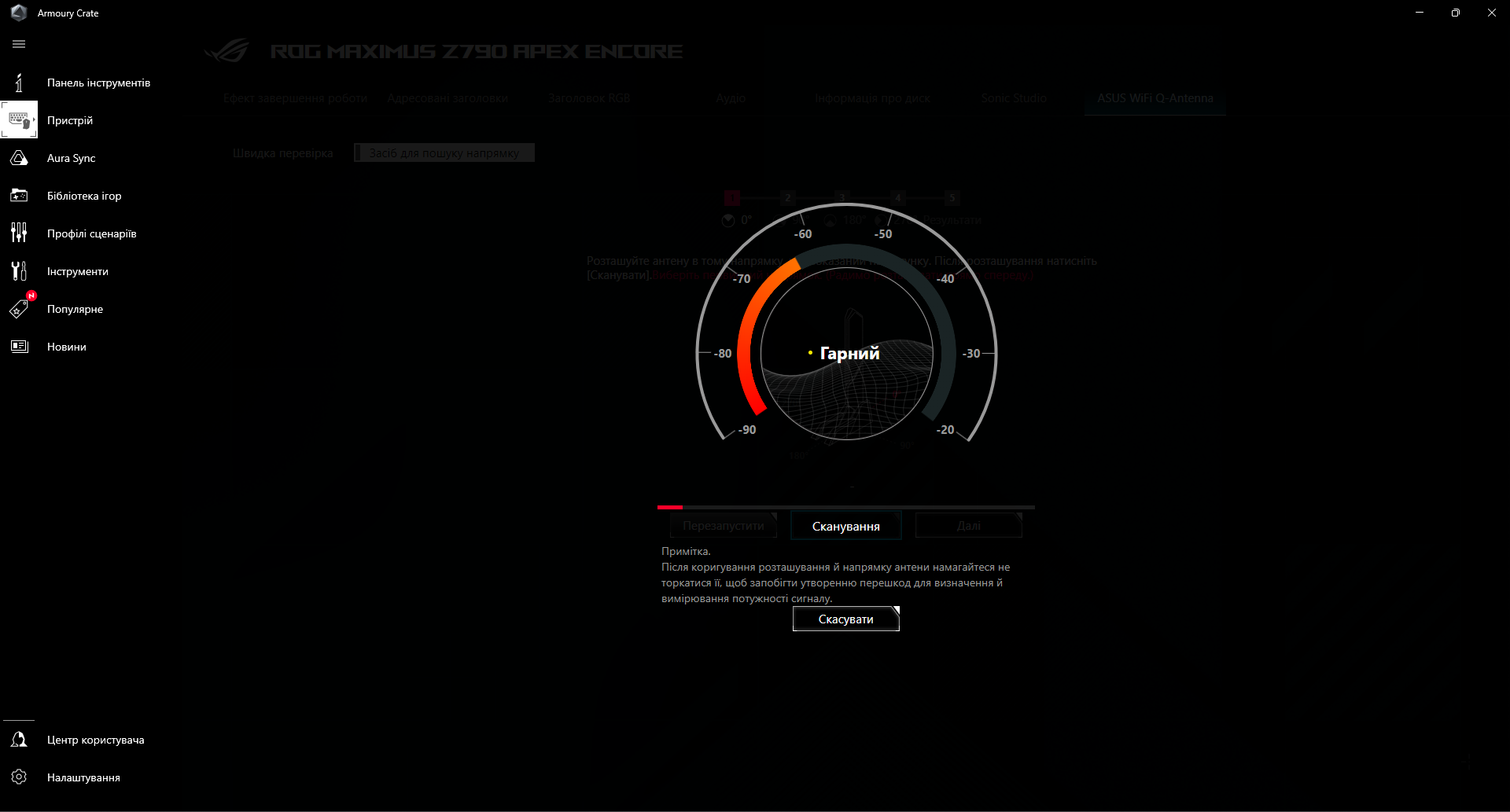Click the Скасувати cancel button

click(845, 619)
